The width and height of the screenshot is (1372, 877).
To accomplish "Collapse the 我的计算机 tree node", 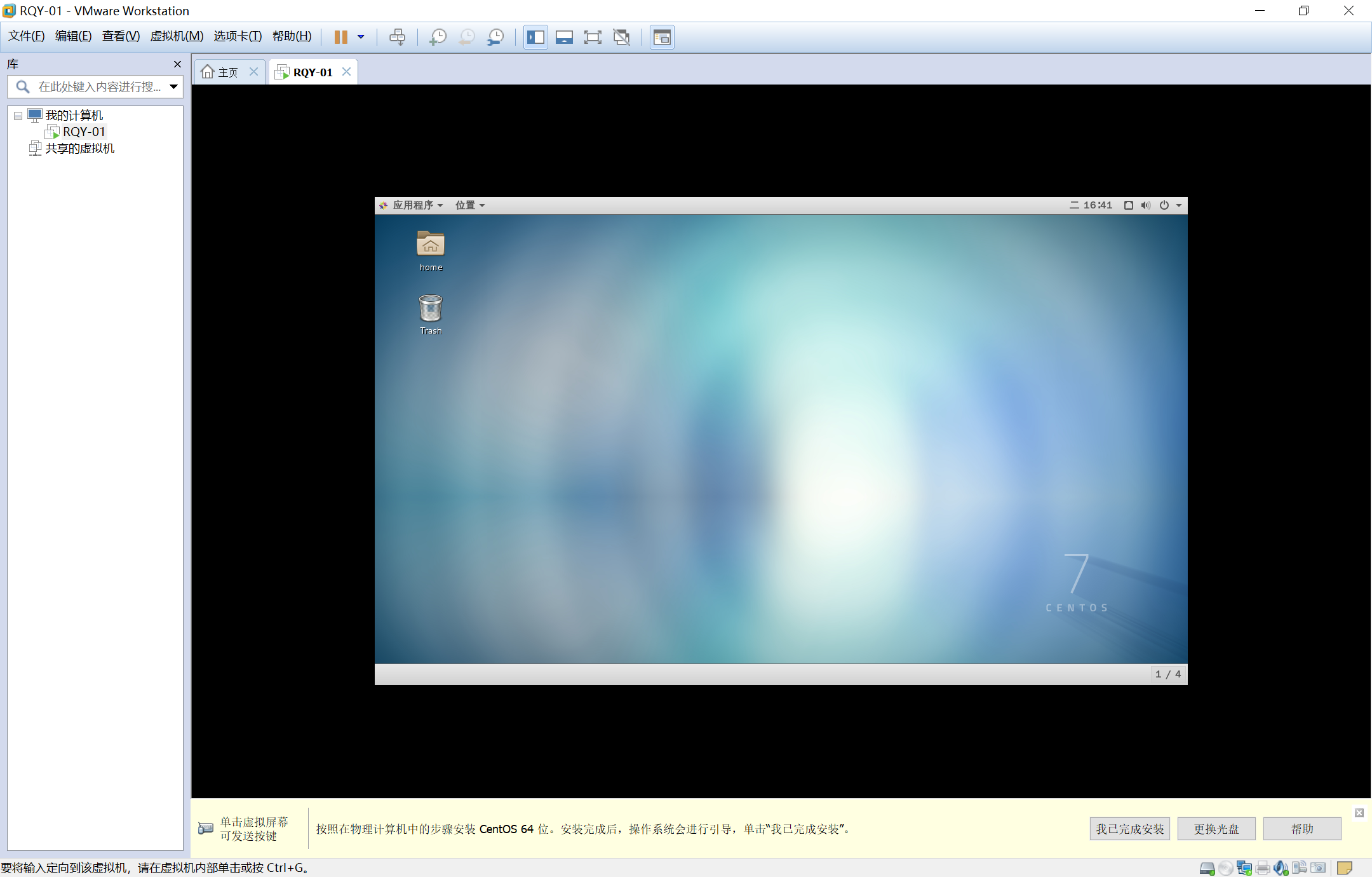I will click(18, 116).
